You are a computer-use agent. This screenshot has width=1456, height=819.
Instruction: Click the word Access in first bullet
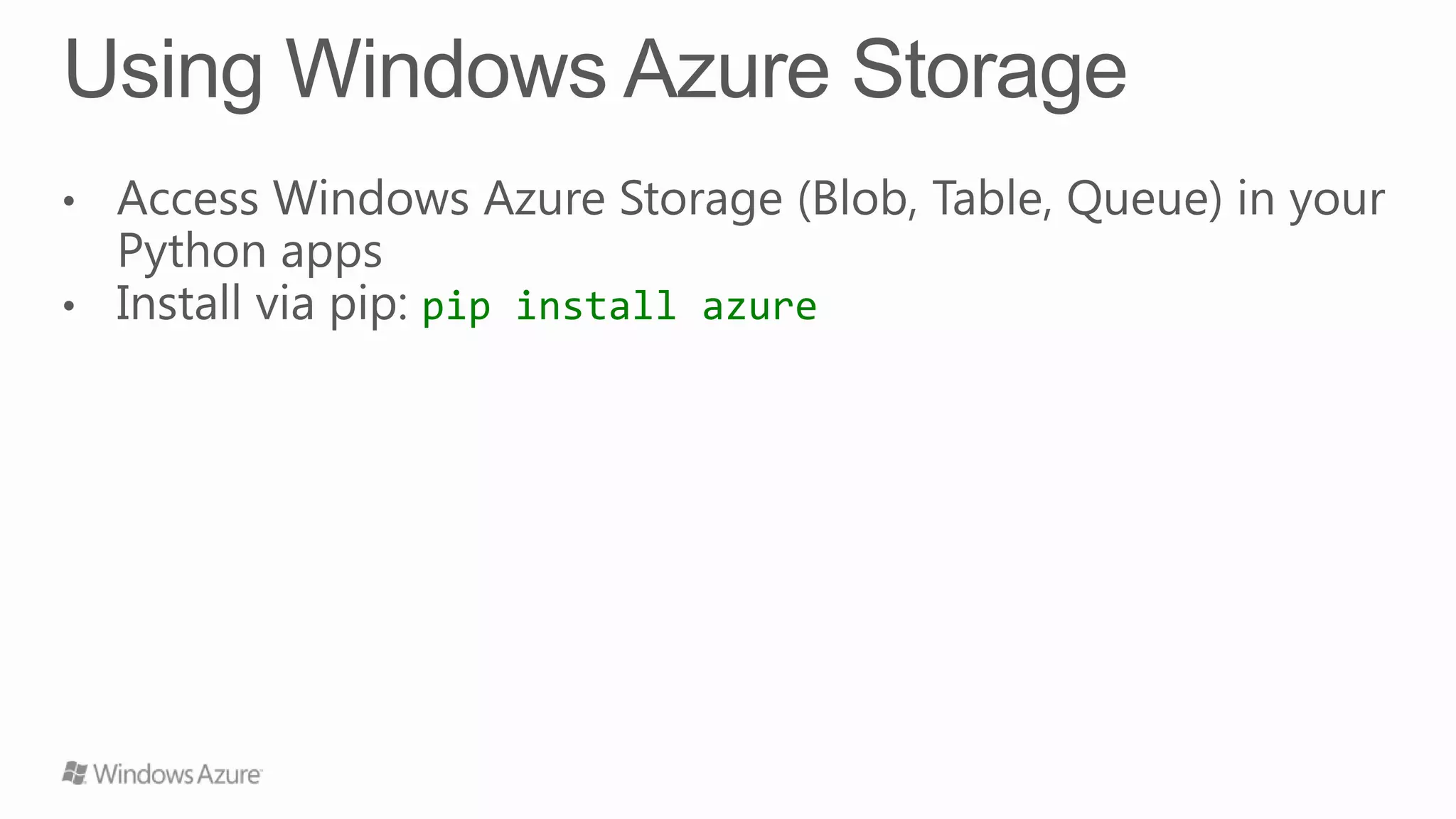(x=188, y=198)
